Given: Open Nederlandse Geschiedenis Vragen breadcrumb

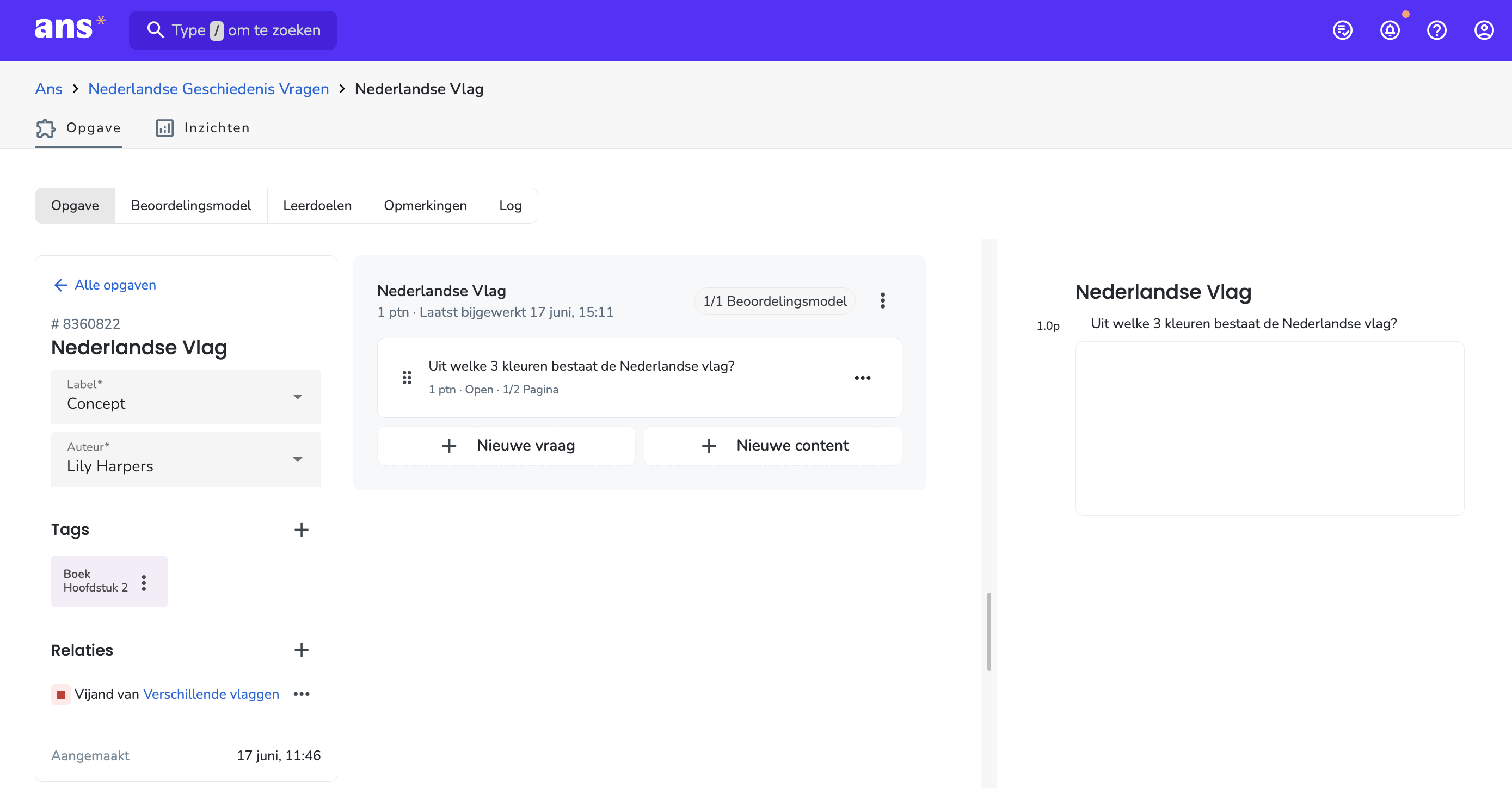Looking at the screenshot, I should click(208, 89).
